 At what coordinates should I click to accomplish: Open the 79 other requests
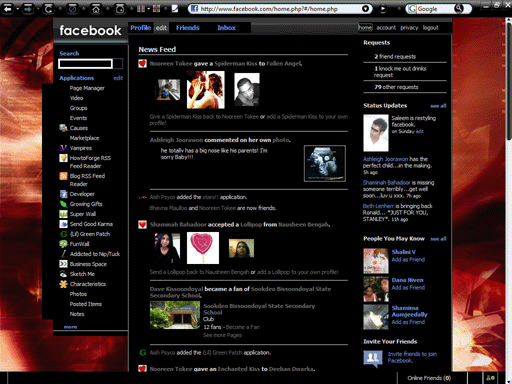(396, 87)
